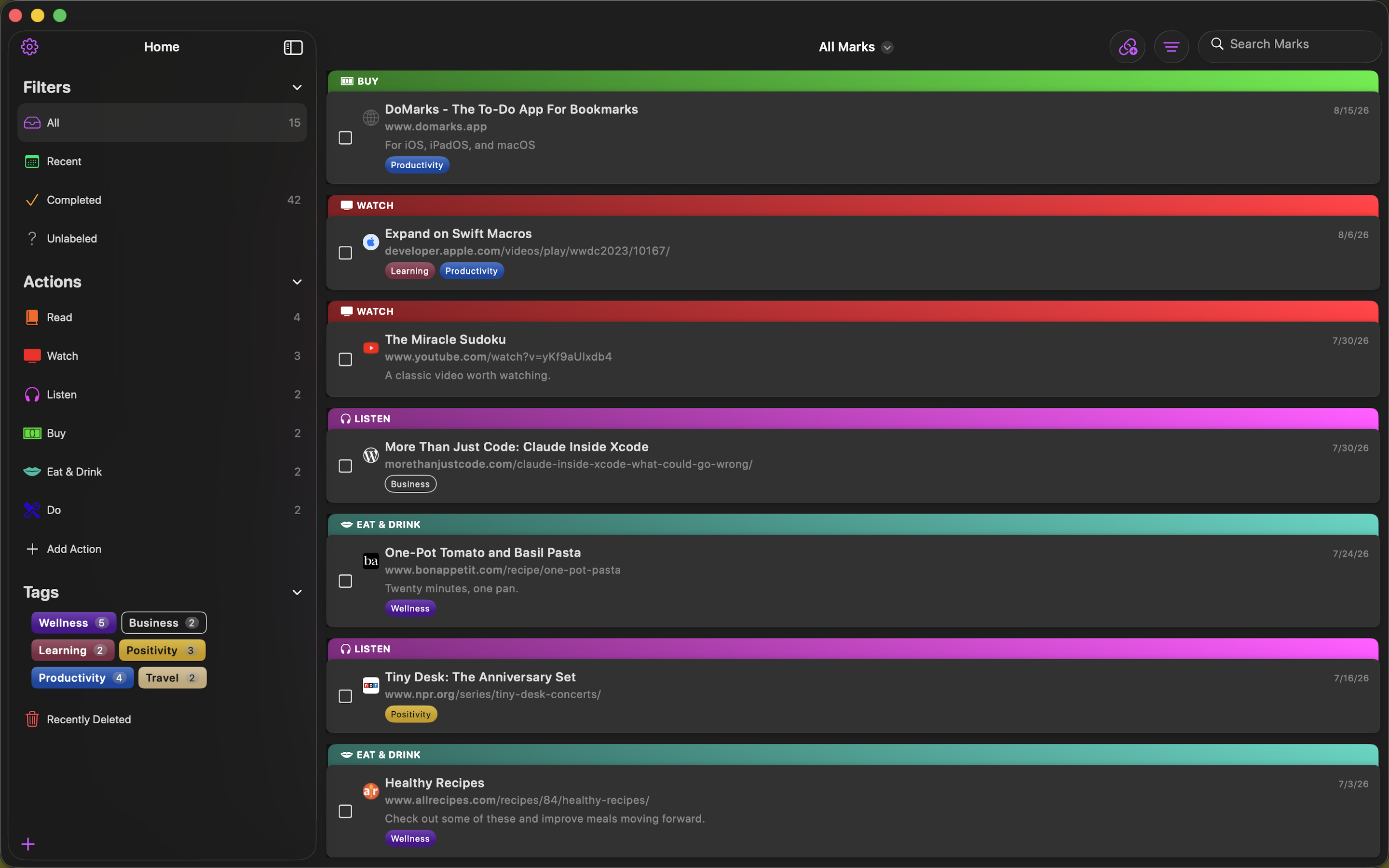Filter by Positivity tag in sidebar

(162, 651)
